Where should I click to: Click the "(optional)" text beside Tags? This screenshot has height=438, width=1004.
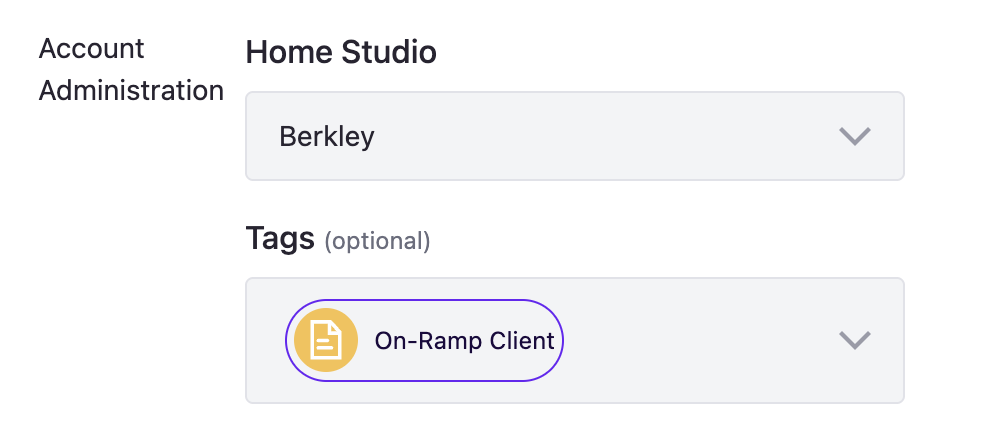click(377, 241)
